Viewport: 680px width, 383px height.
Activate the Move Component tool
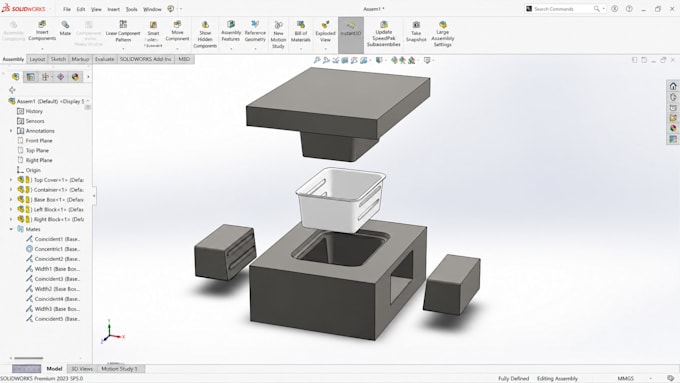[x=177, y=30]
